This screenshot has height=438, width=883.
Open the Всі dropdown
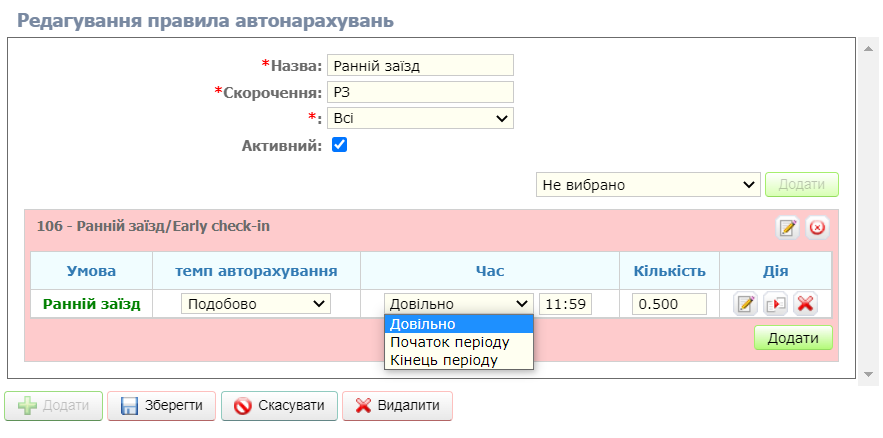420,119
